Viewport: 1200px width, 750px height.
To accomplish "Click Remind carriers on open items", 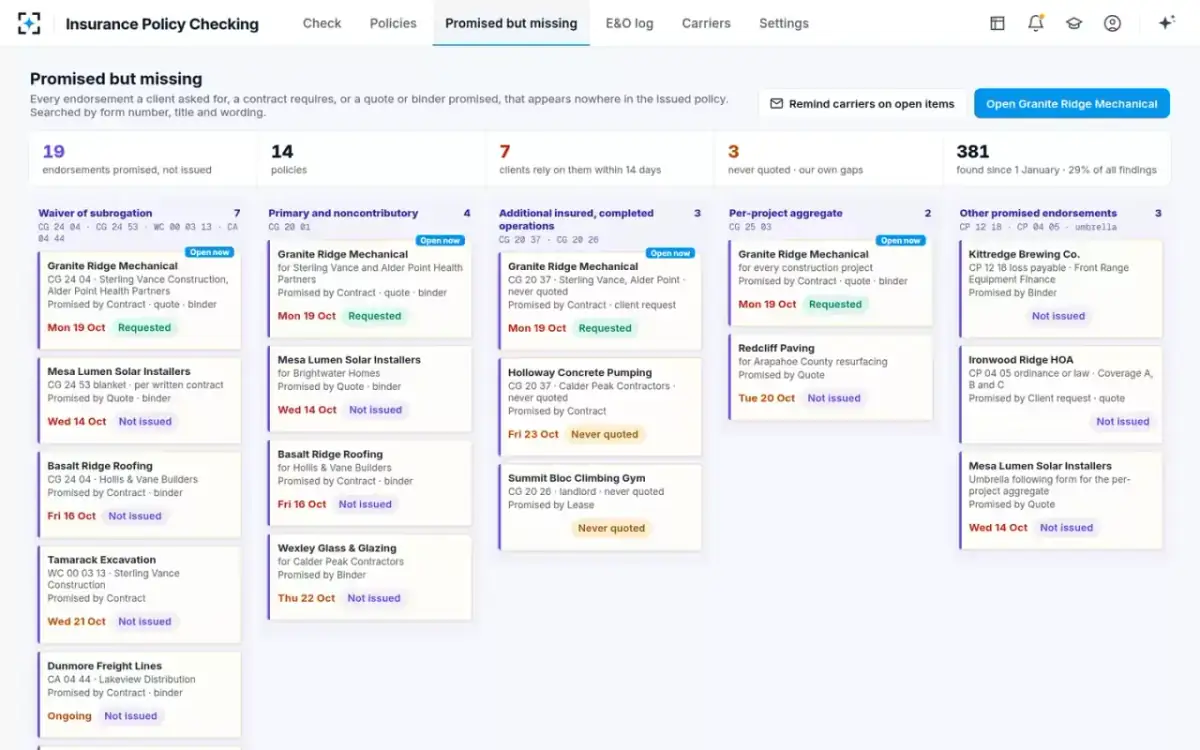I will (x=862, y=104).
